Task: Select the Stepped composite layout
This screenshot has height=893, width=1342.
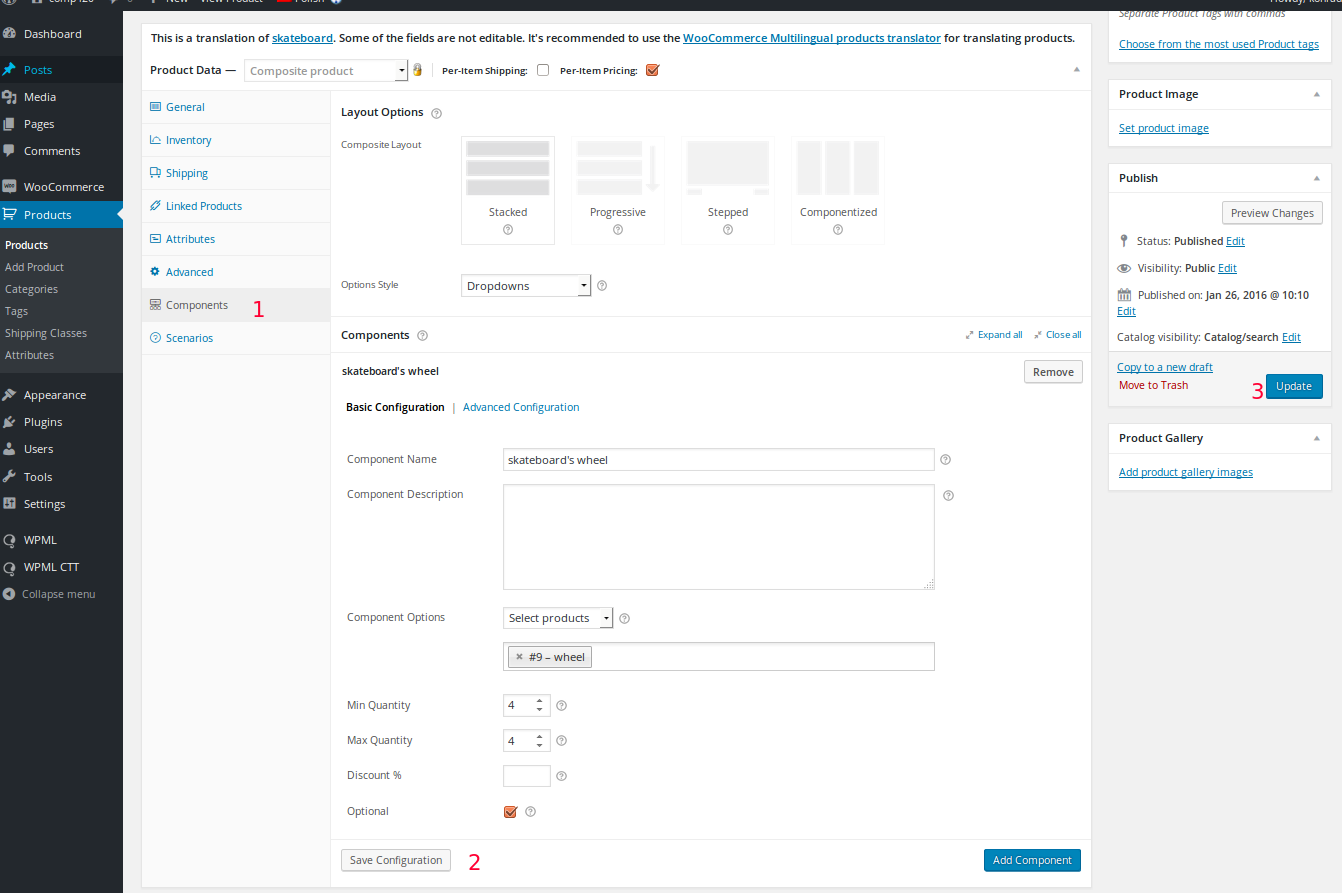Action: [x=728, y=190]
